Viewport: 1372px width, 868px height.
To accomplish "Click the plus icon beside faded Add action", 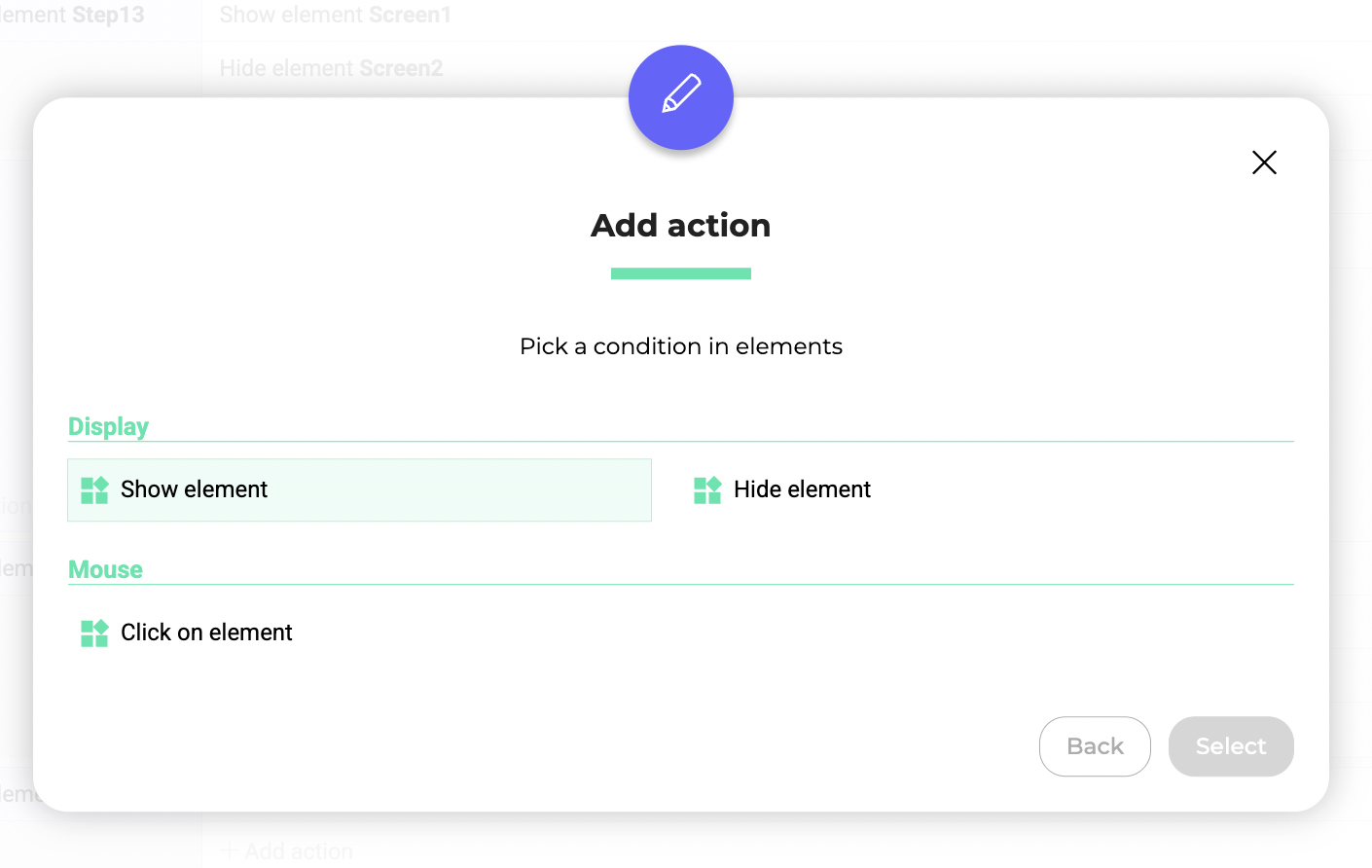I will click(230, 850).
